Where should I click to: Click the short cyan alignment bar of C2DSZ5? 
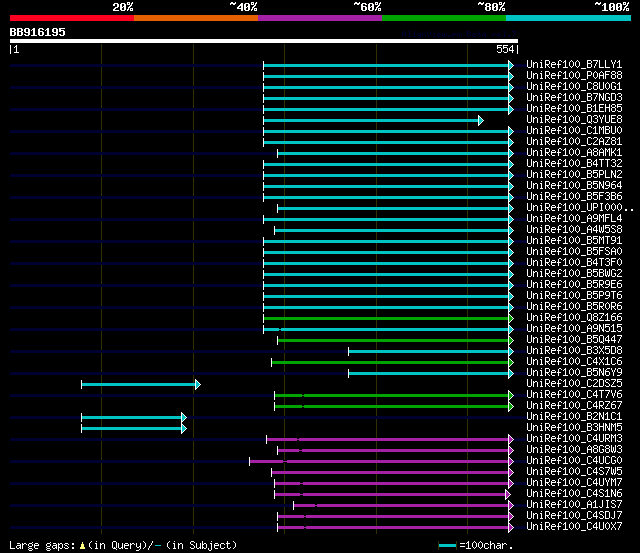pyautogui.click(x=141, y=384)
